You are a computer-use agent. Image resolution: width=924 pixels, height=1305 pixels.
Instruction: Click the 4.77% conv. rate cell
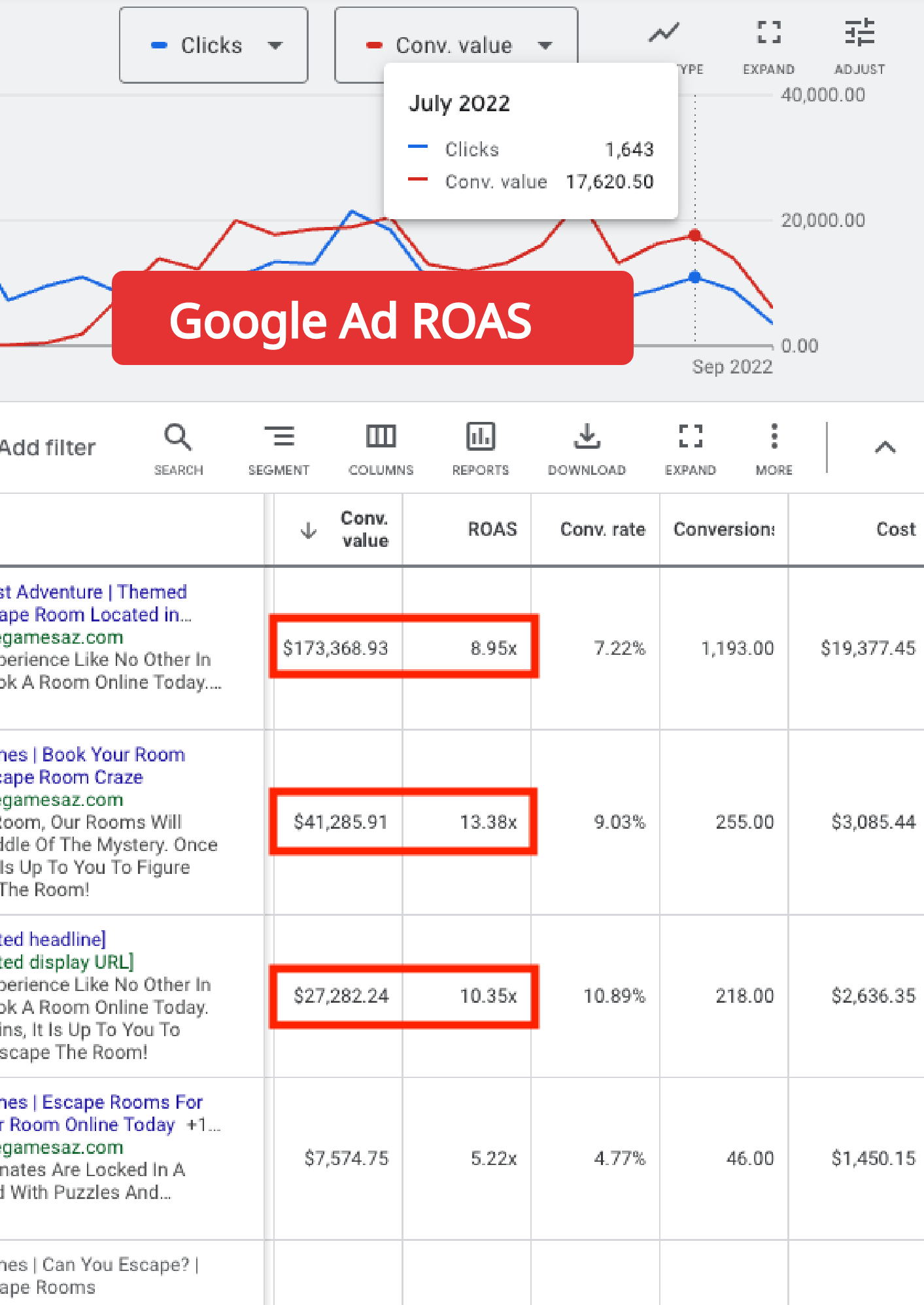click(x=619, y=1158)
